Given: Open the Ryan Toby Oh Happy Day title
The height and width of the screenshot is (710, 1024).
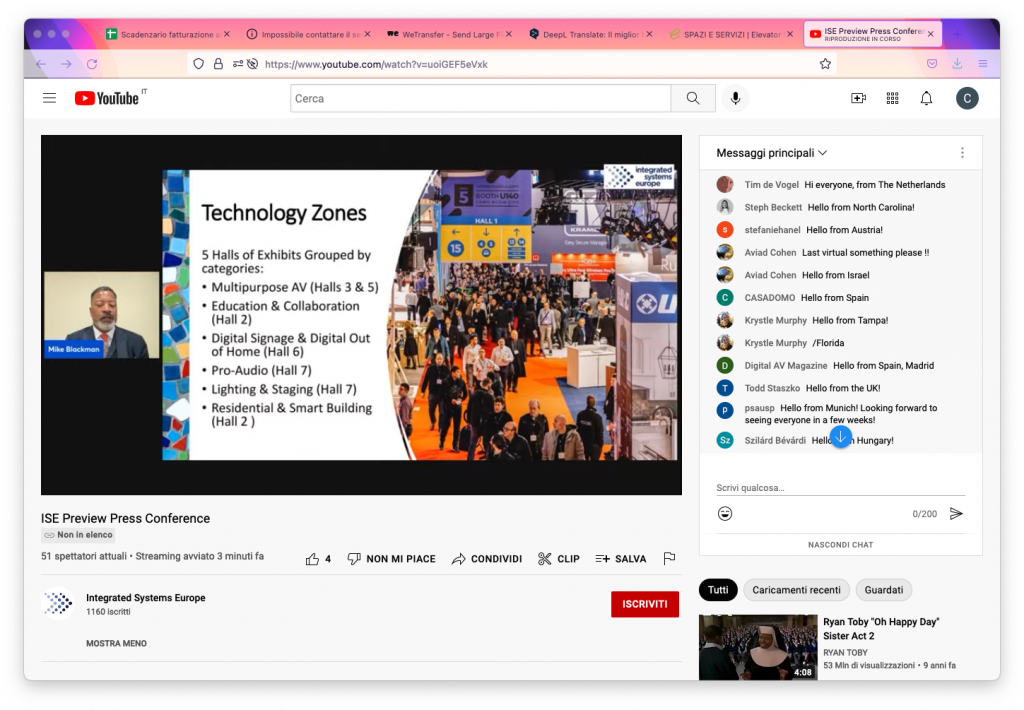Looking at the screenshot, I should coord(881,628).
